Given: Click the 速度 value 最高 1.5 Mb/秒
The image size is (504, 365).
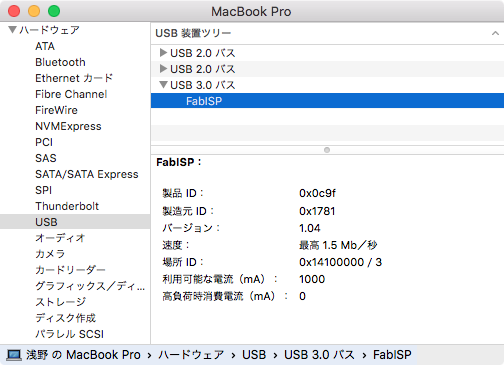Looking at the screenshot, I should pos(338,245).
